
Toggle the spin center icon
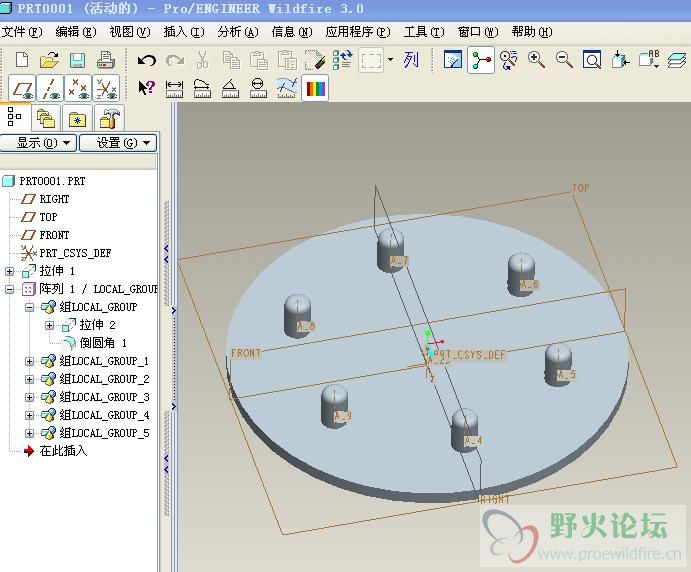pyautogui.click(x=481, y=60)
